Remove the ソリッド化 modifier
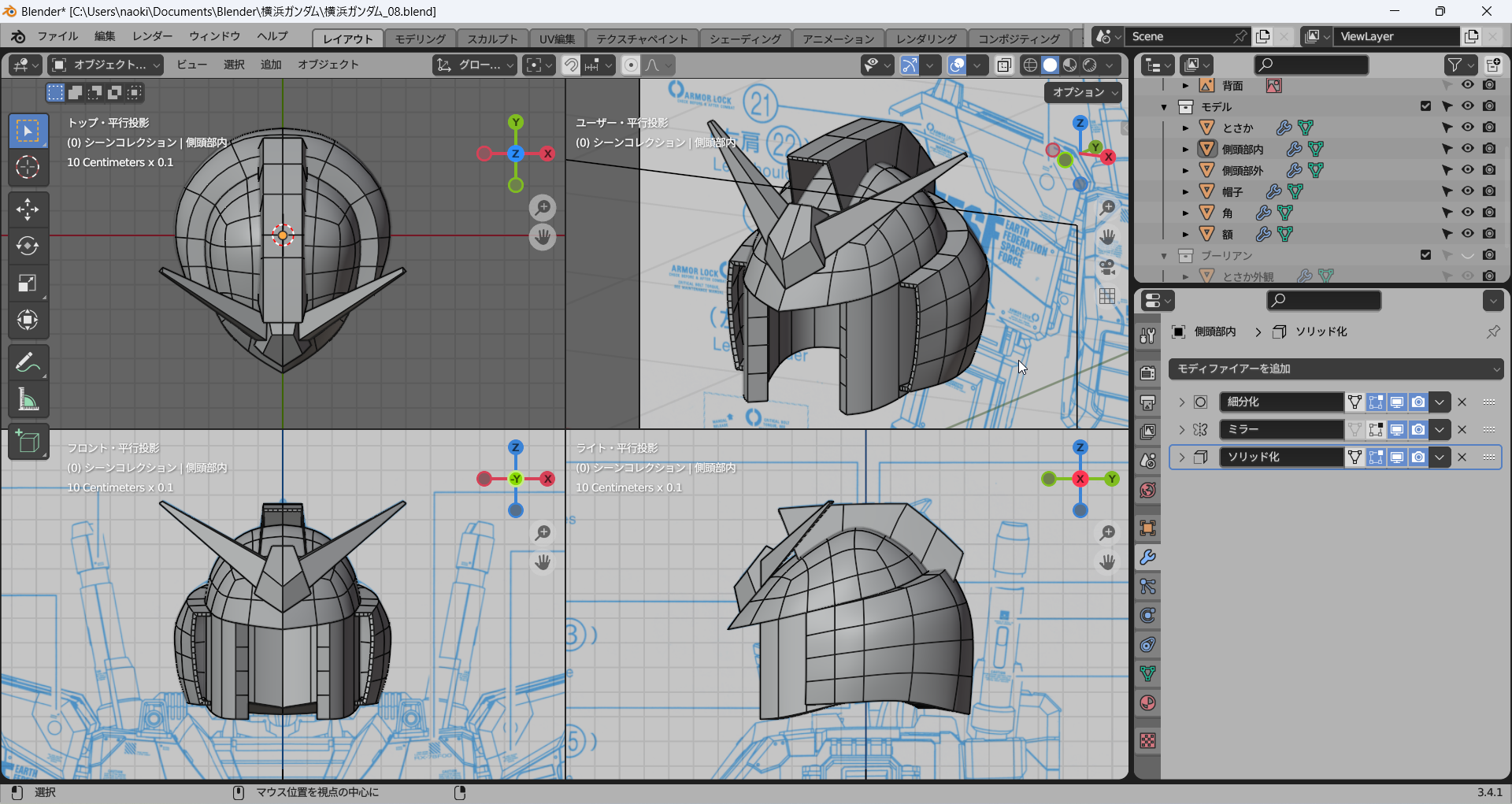Image resolution: width=1512 pixels, height=804 pixels. [x=1462, y=458]
